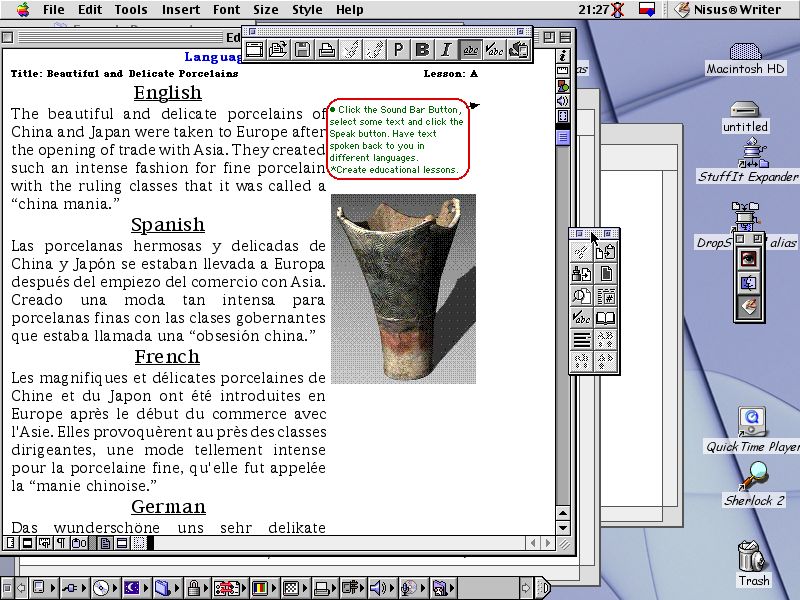The image size is (800, 600).
Task: Click the document's vertical scroll down arrow
Action: 563,528
